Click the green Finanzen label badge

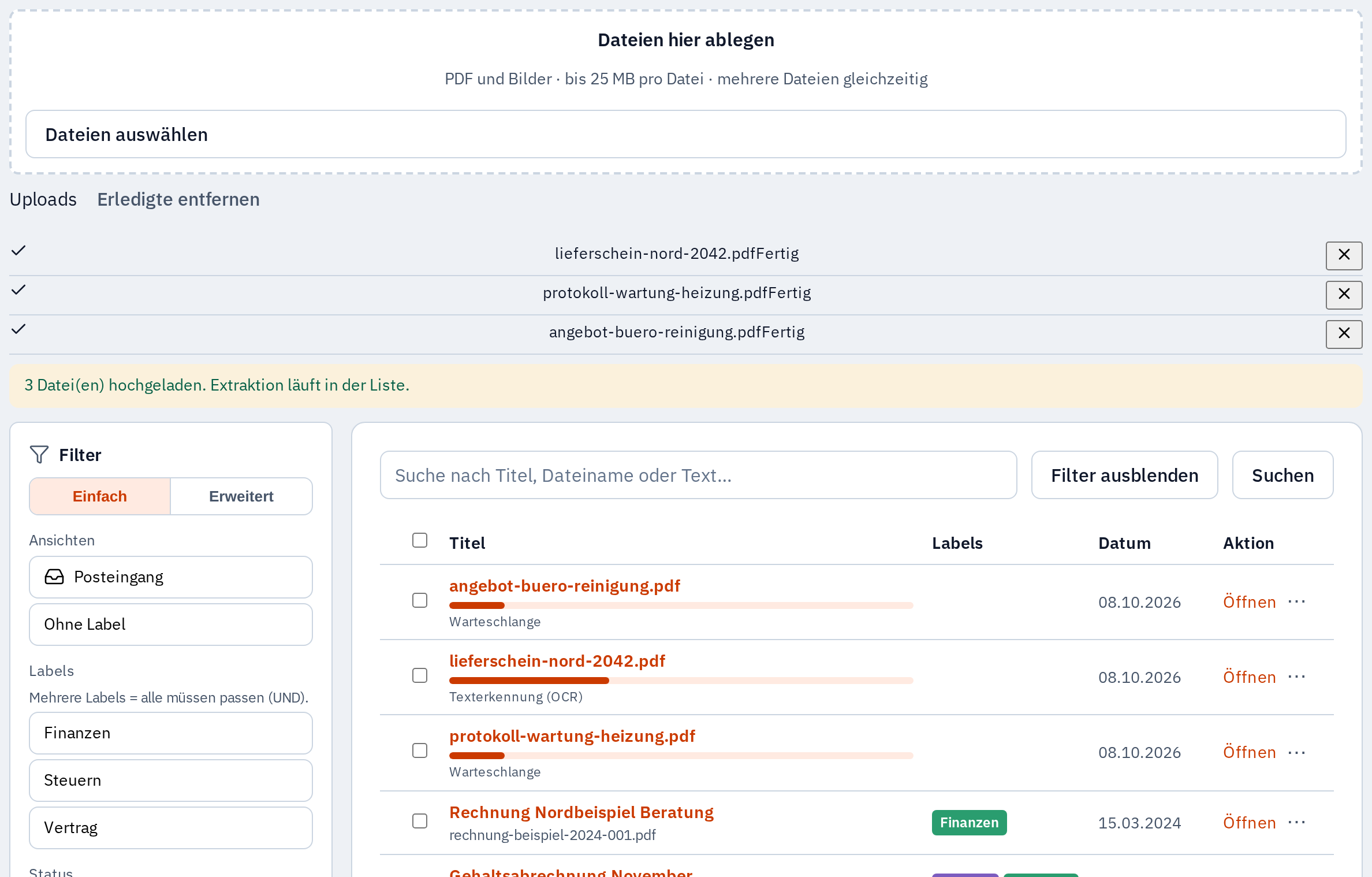coord(970,823)
